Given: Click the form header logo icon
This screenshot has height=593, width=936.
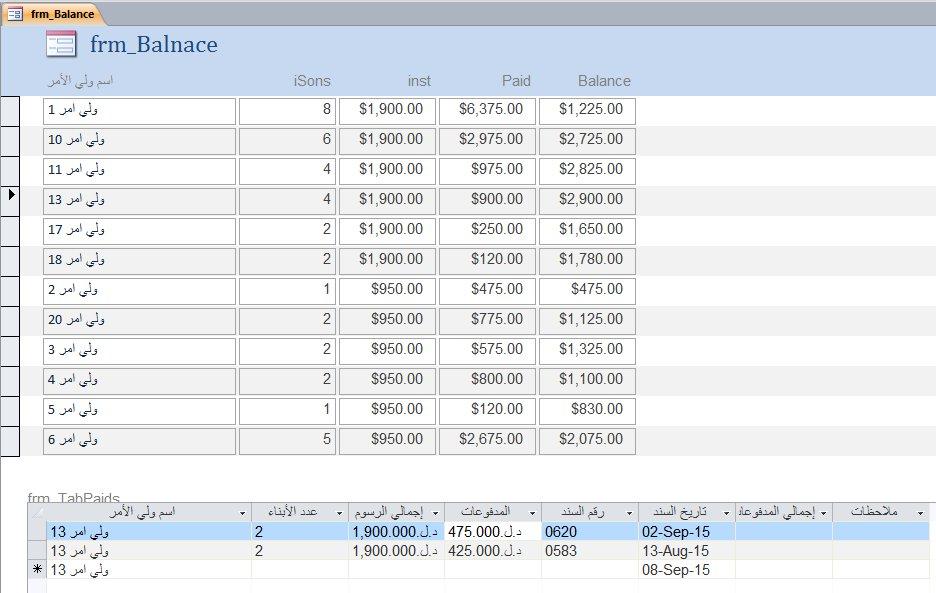Looking at the screenshot, I should click(x=61, y=44).
